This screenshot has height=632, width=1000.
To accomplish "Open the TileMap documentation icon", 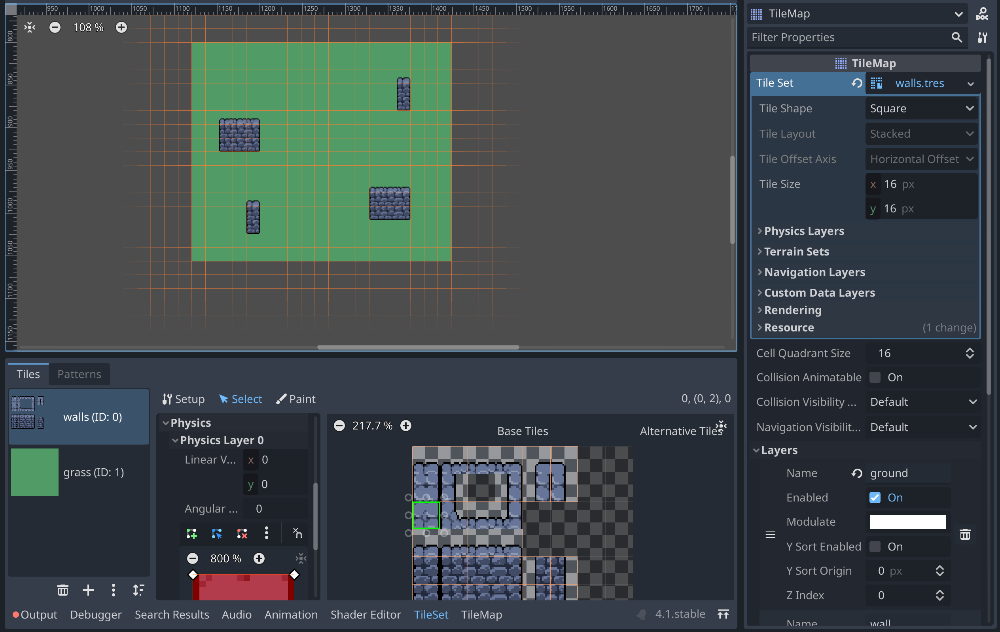I will 982,14.
